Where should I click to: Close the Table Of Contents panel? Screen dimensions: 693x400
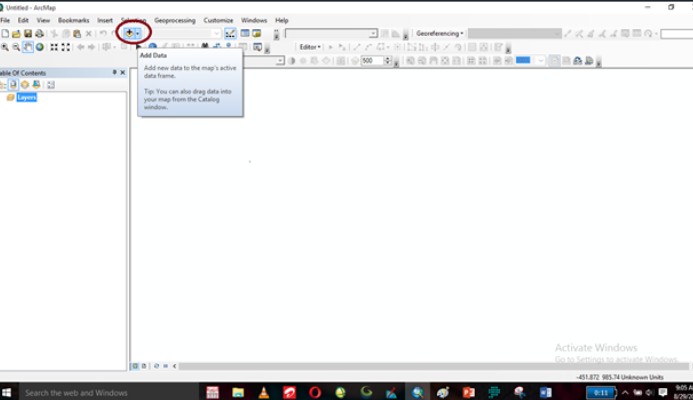(123, 72)
